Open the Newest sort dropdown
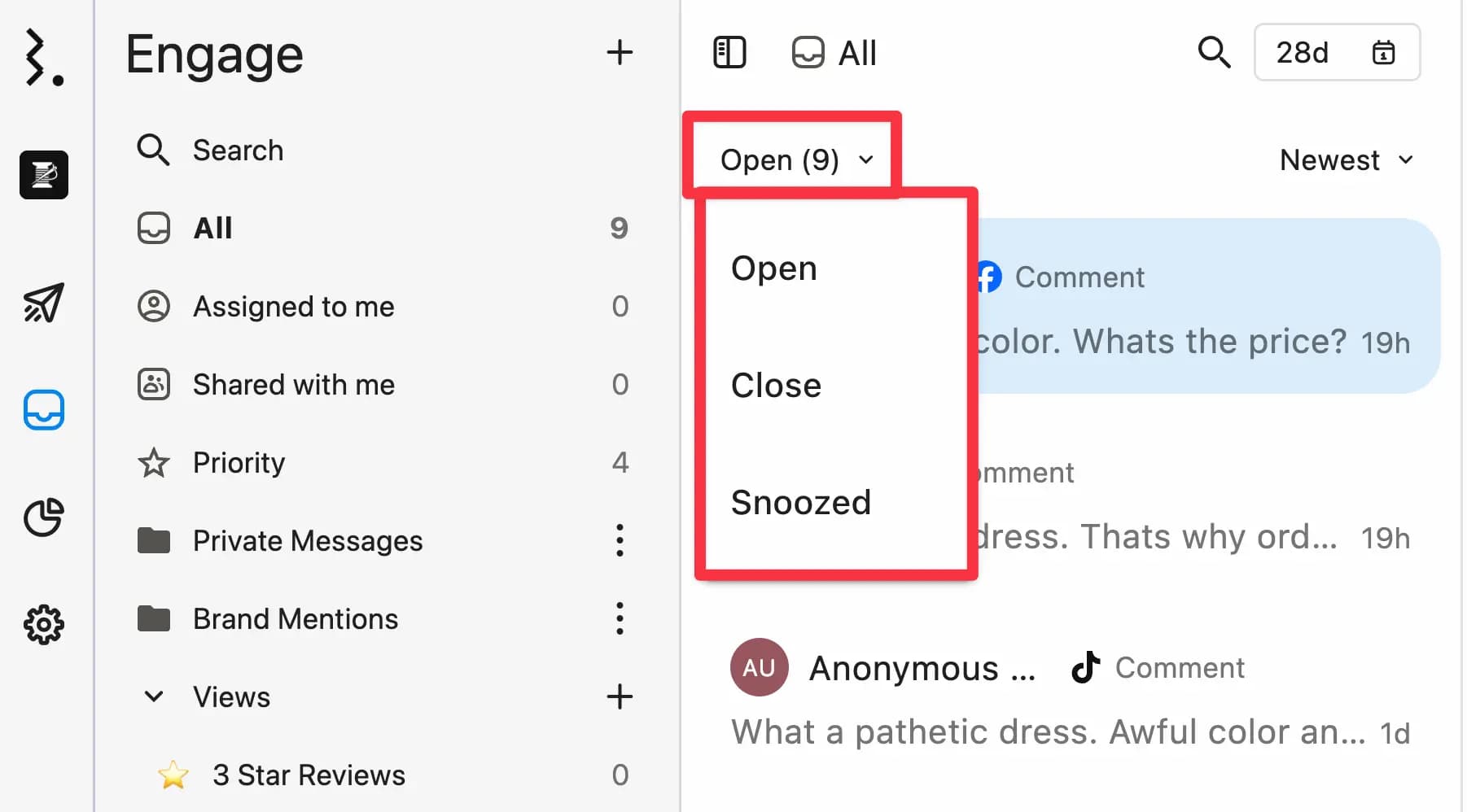 click(x=1346, y=159)
